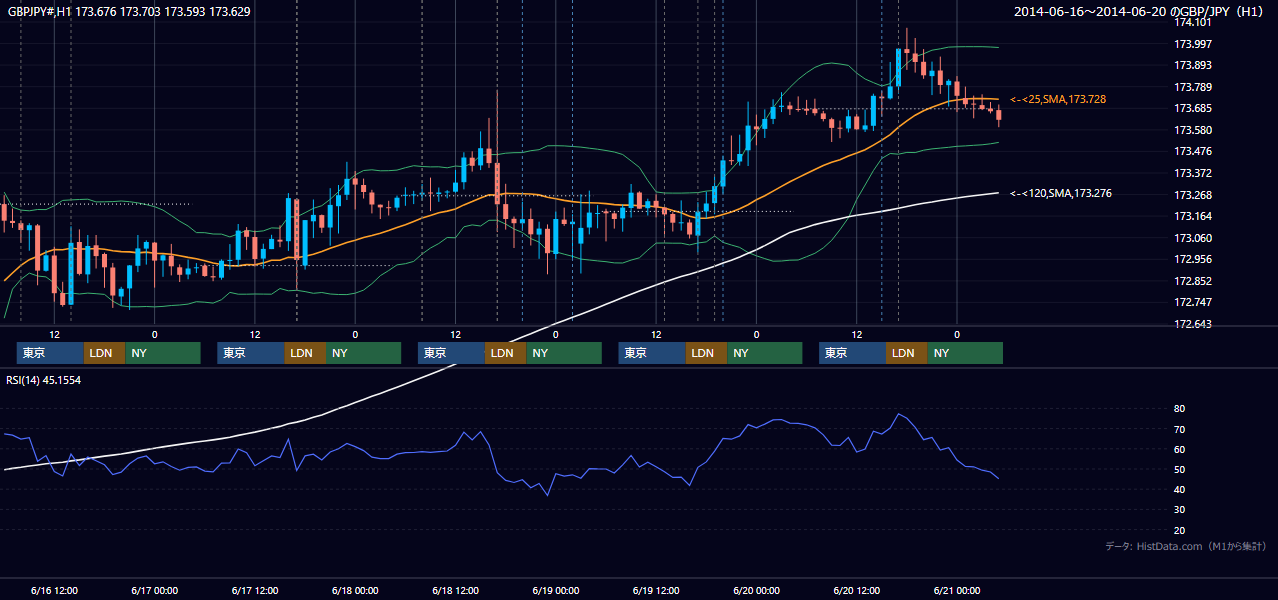Select the 6/18 00:00 time axis label
The height and width of the screenshot is (600, 1278).
point(355,590)
